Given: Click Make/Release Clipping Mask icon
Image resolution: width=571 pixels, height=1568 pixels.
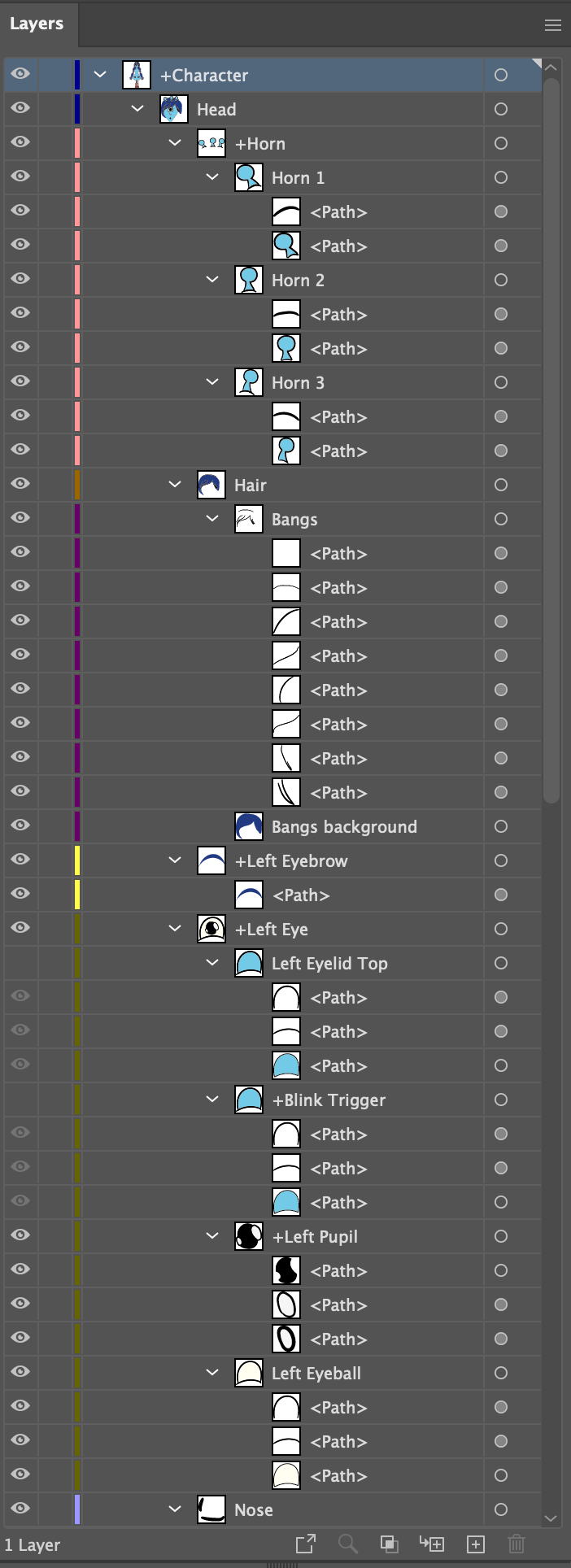Looking at the screenshot, I should tap(390, 1544).
